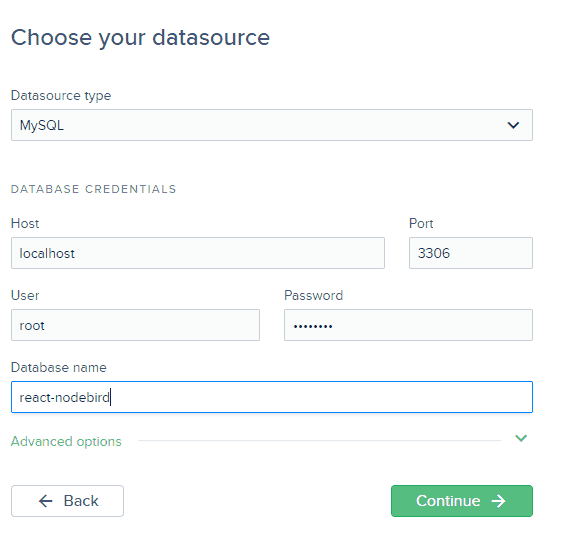Open the Datasource type MySQL dropdown

(272, 125)
